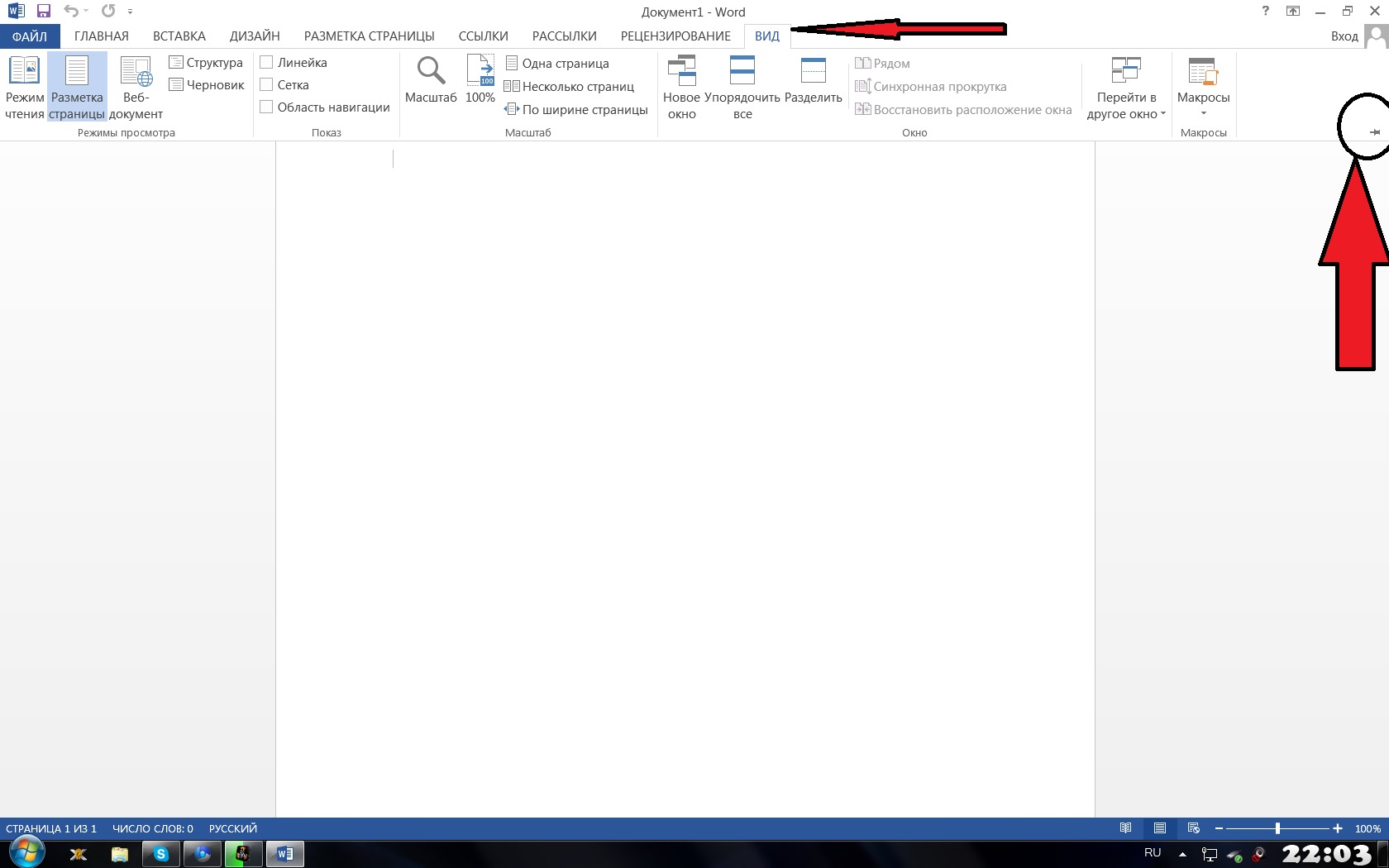The image size is (1389, 868).
Task: Click СТРАНИЦА 1 ИЗ 1 status
Action: point(51,828)
